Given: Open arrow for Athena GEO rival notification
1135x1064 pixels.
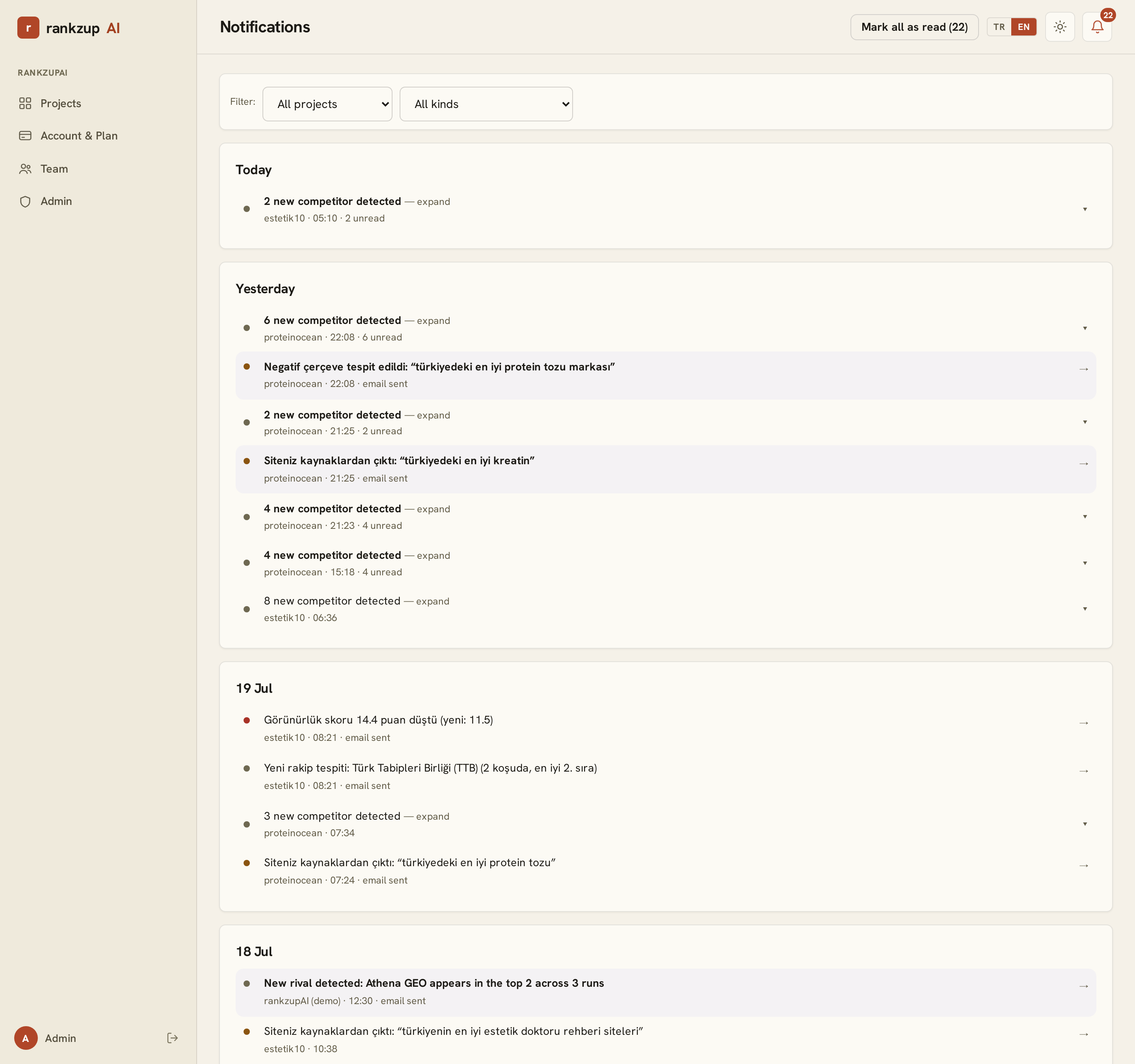Looking at the screenshot, I should (1084, 986).
